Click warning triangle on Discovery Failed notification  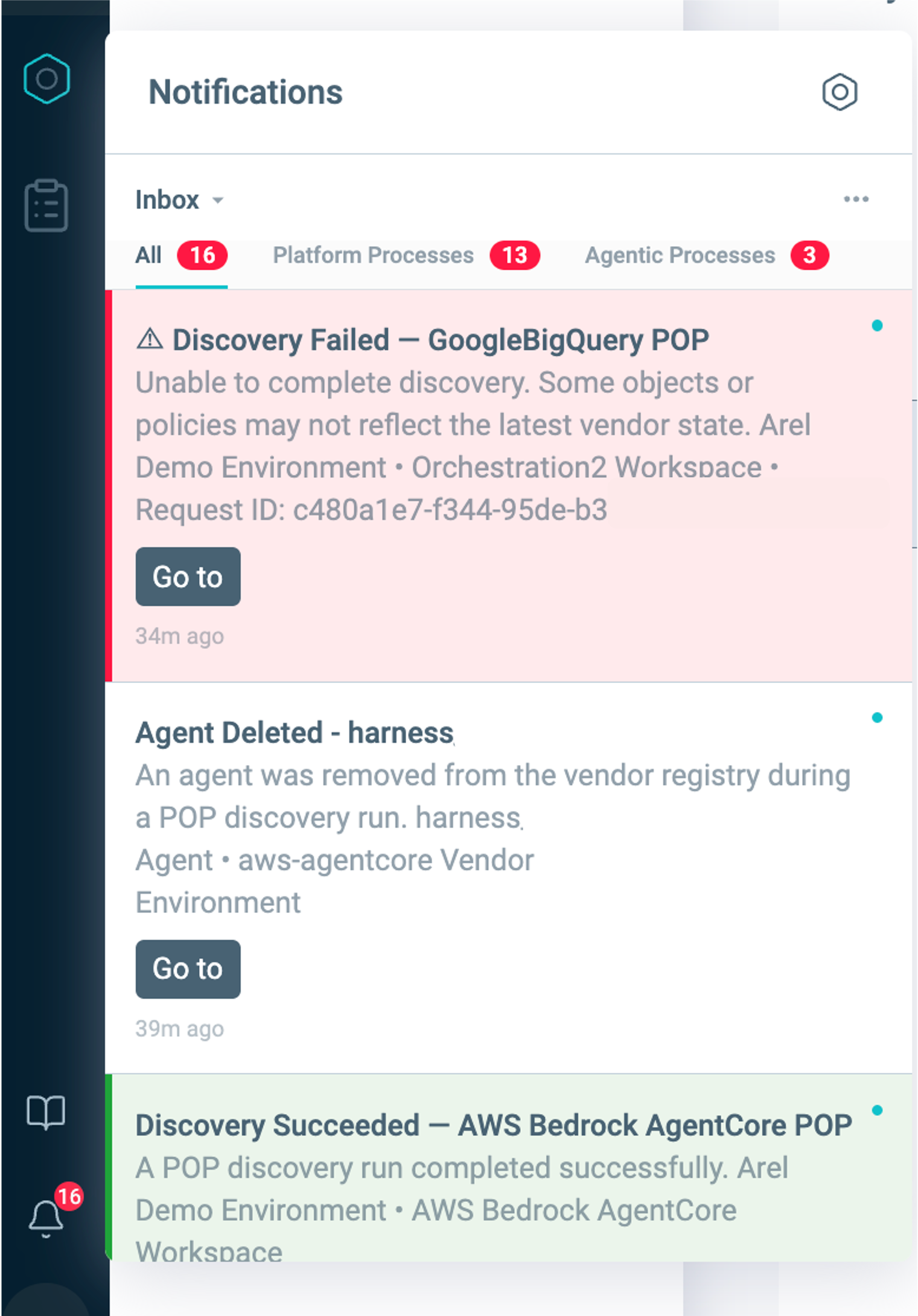[x=150, y=339]
